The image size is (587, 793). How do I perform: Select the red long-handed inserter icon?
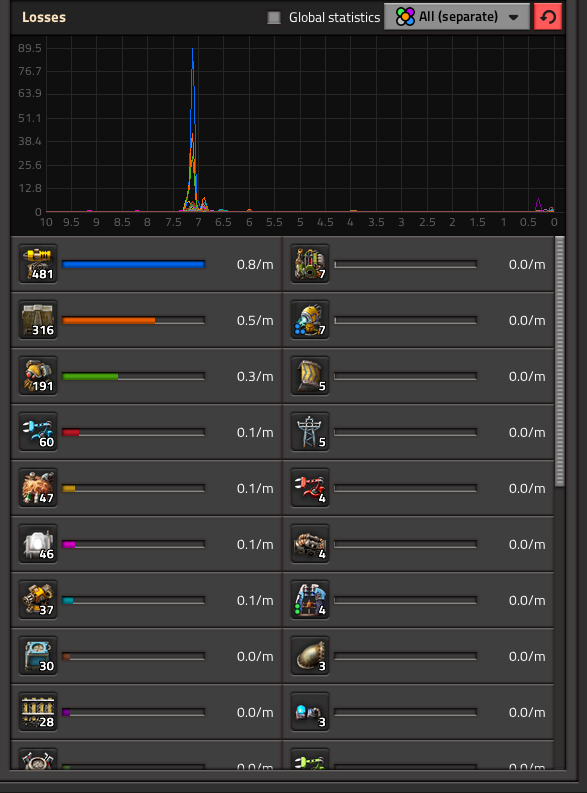[310, 489]
